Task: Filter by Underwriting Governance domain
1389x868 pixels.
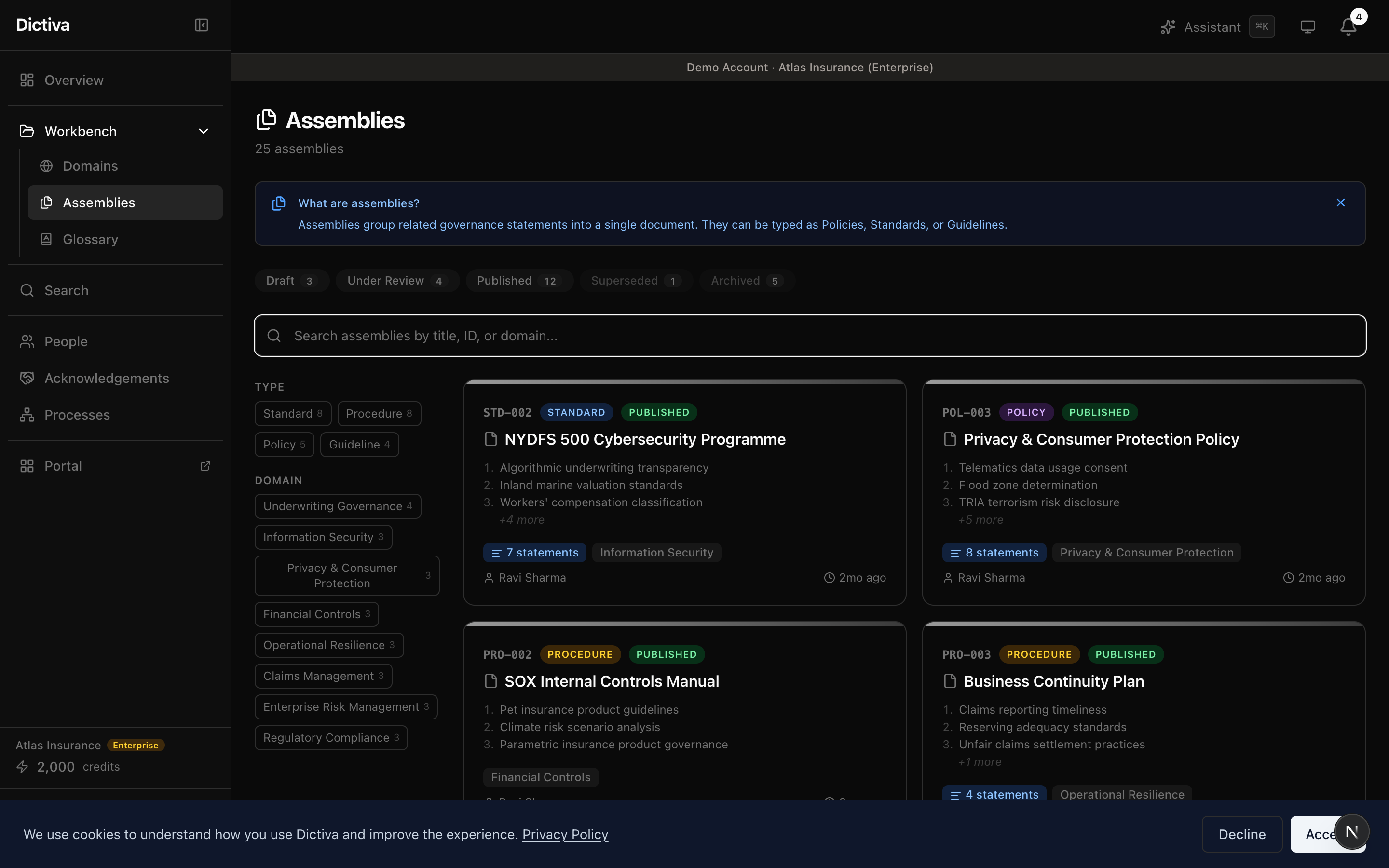Action: [x=338, y=506]
